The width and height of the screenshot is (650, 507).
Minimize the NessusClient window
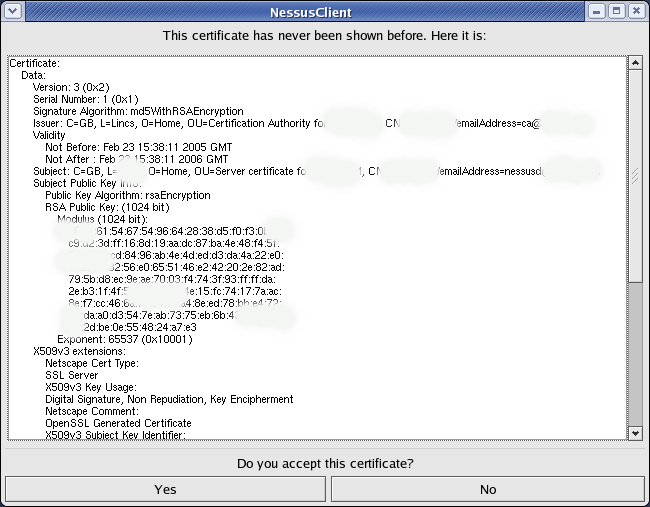click(x=597, y=11)
